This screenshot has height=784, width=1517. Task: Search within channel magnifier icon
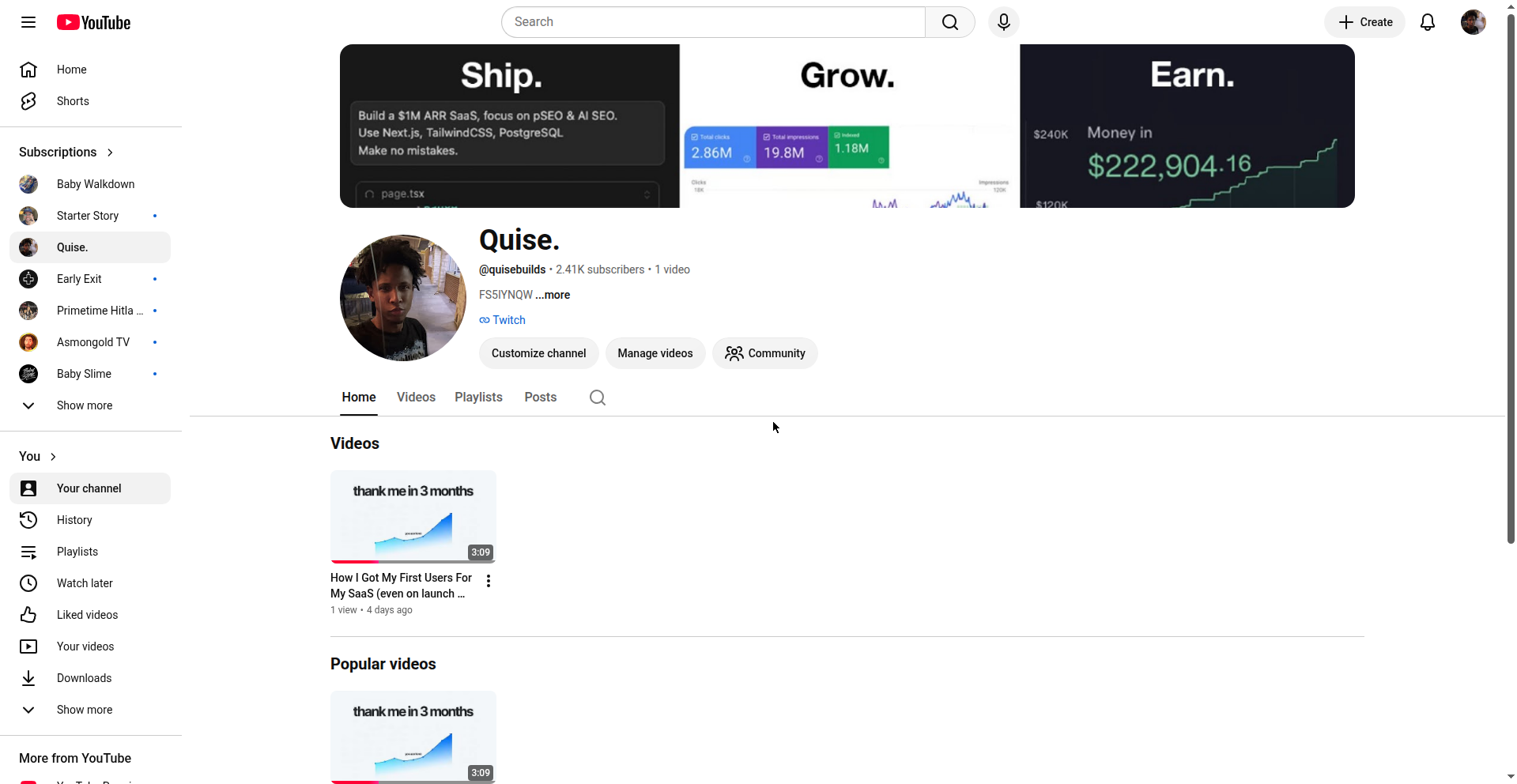pyautogui.click(x=598, y=398)
